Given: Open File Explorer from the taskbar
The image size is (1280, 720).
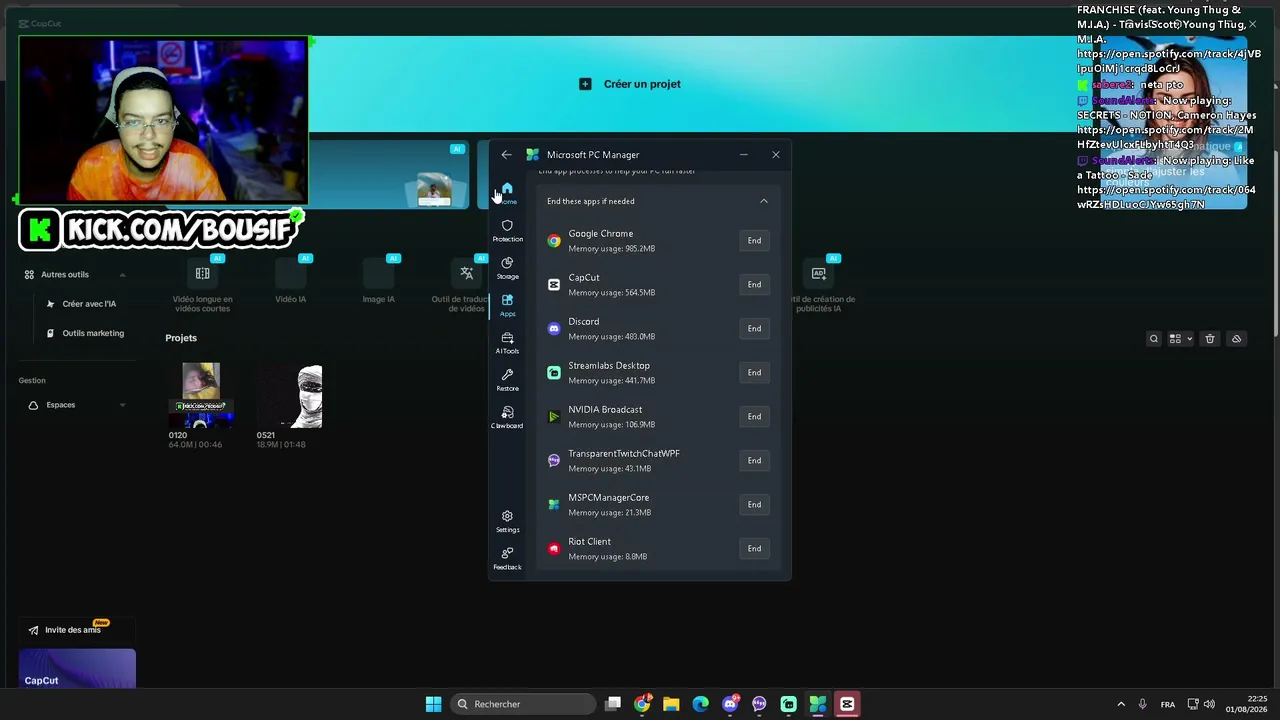Looking at the screenshot, I should (x=671, y=704).
